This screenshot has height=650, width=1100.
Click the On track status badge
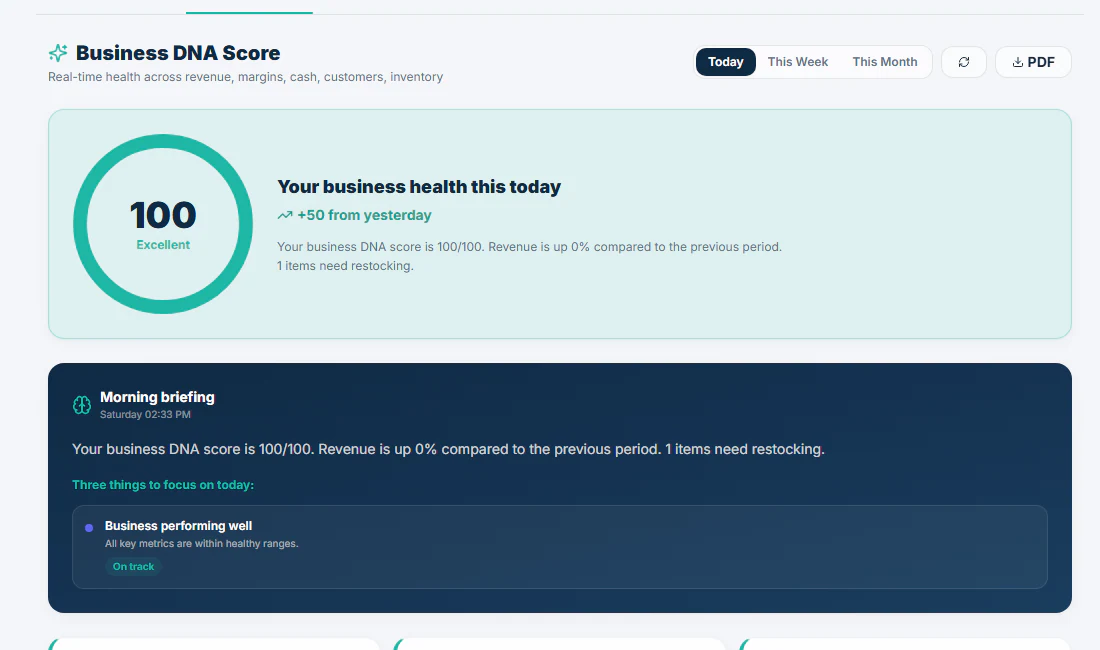(x=133, y=567)
